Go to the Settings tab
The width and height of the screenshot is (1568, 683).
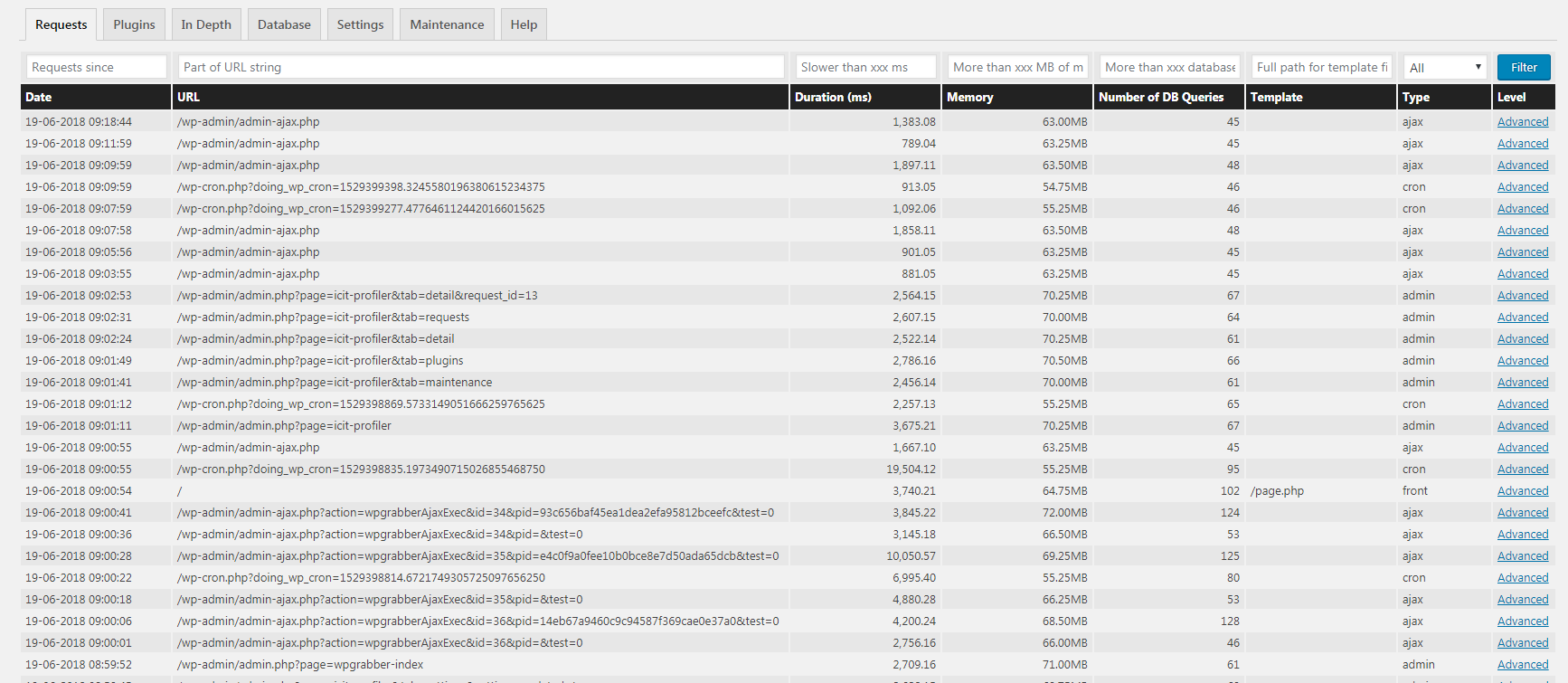click(360, 24)
